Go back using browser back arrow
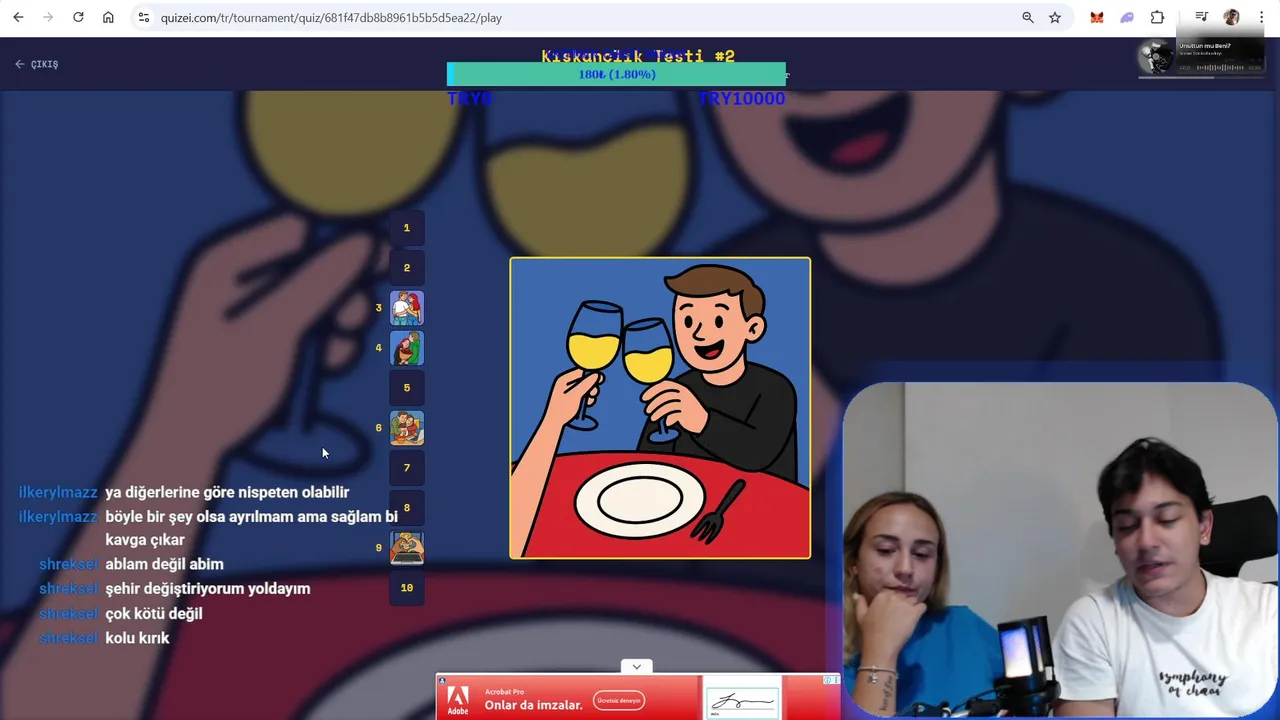 18,17
